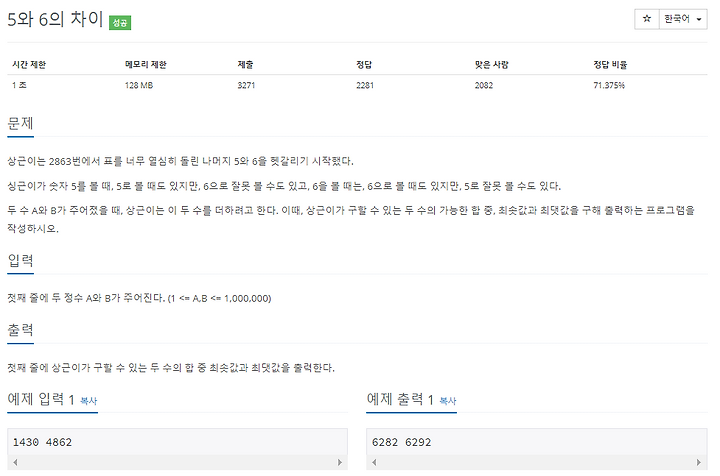Click left scroll arrow under example output
The height and width of the screenshot is (476, 720).
[x=374, y=462]
